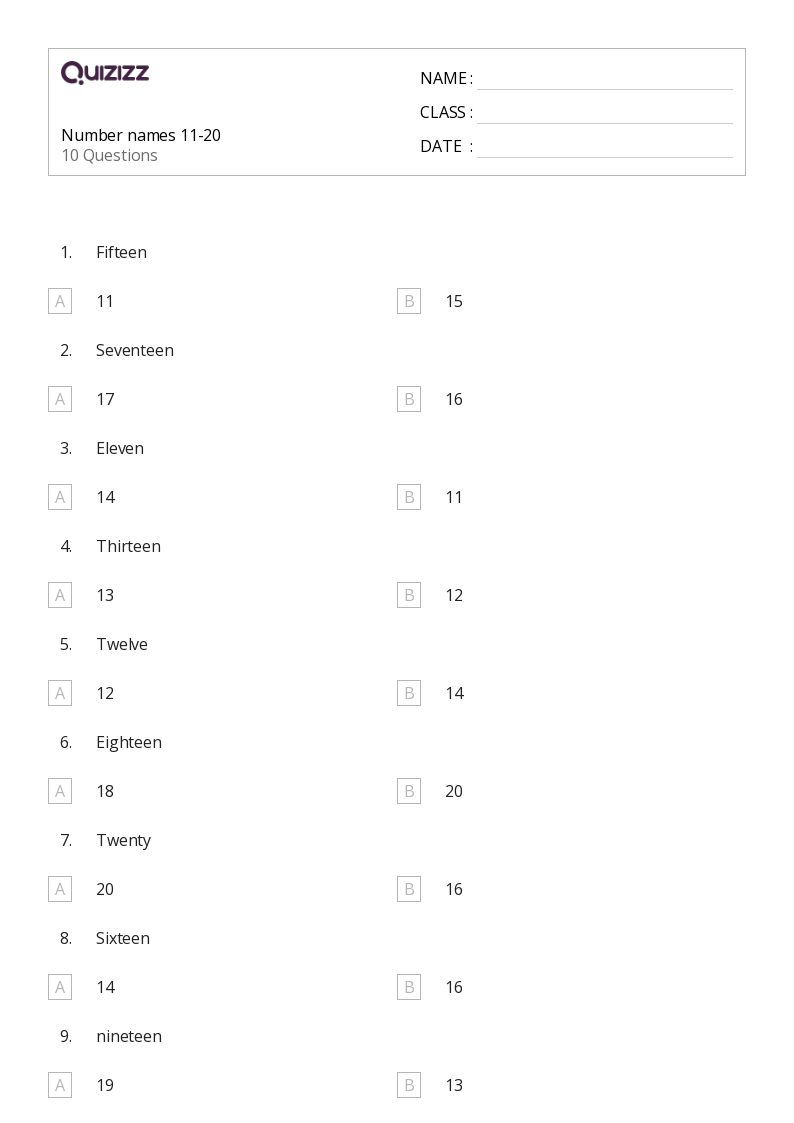Screen dimensions: 794x1123
Task: Choose option B for Twelve question
Action: click(x=409, y=693)
